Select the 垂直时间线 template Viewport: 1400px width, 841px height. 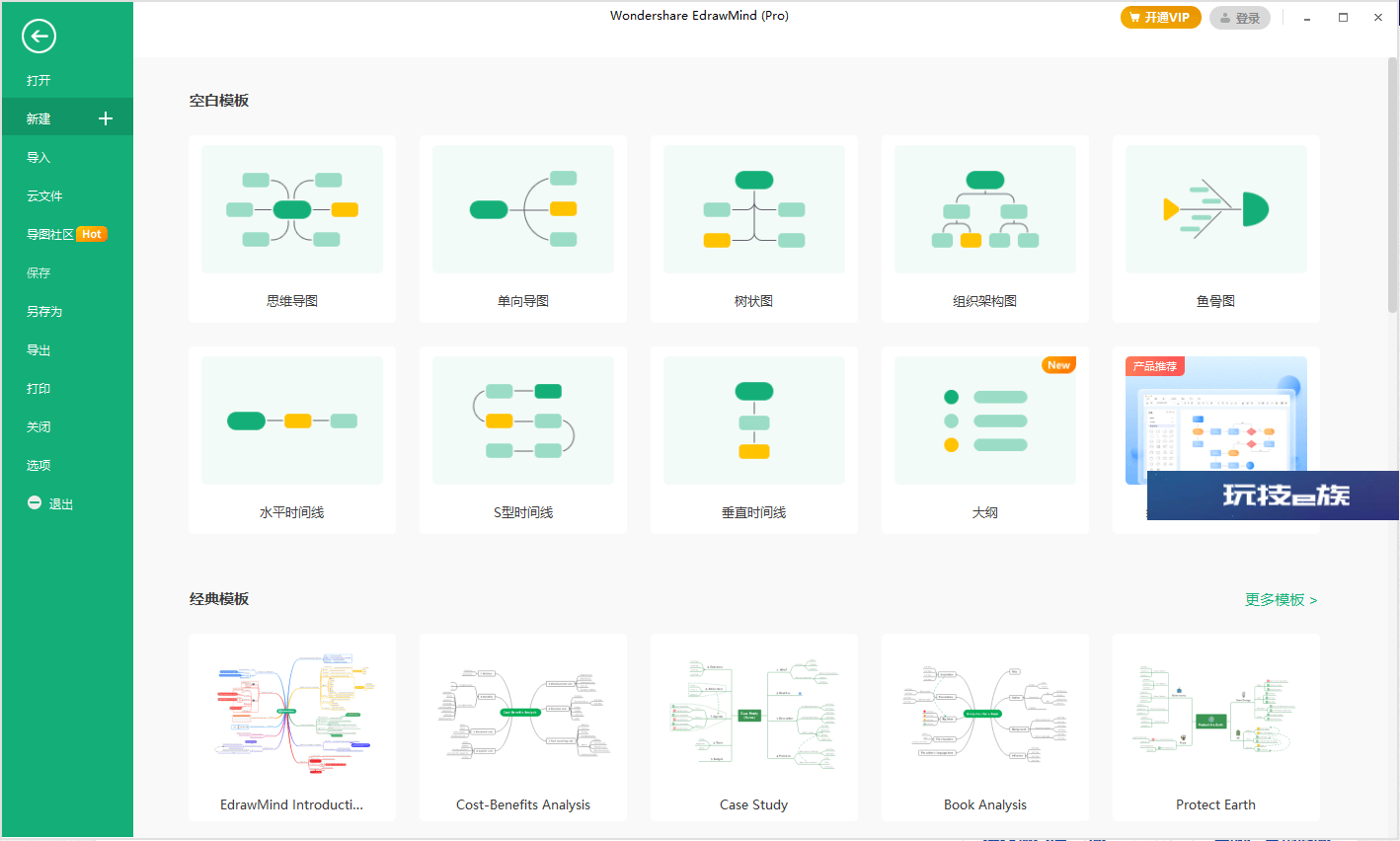click(754, 440)
